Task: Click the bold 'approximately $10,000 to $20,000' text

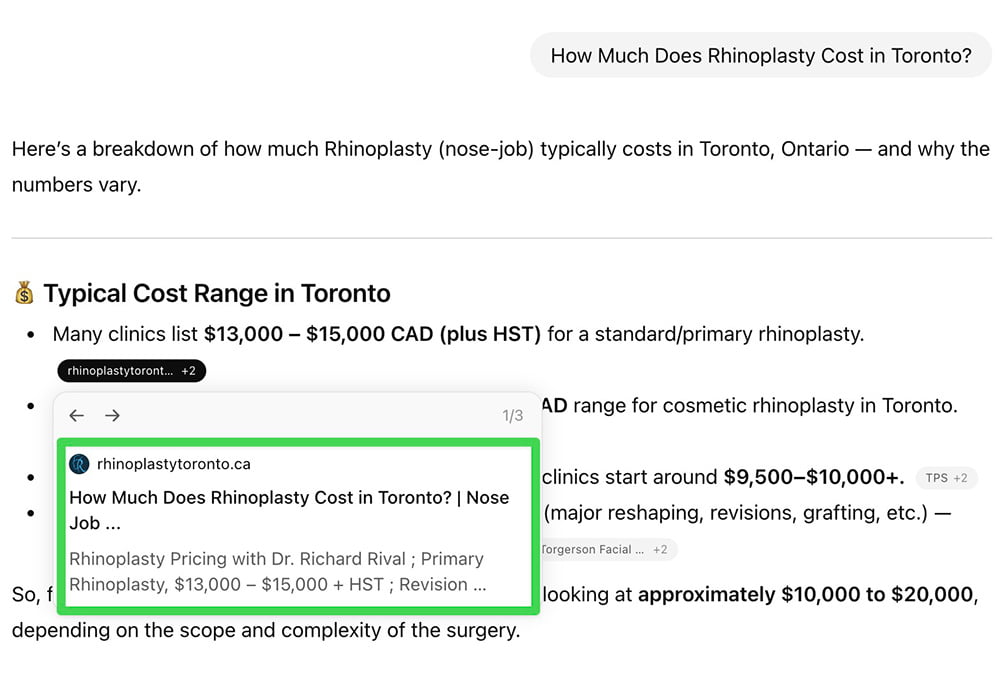Action: pyautogui.click(x=805, y=595)
